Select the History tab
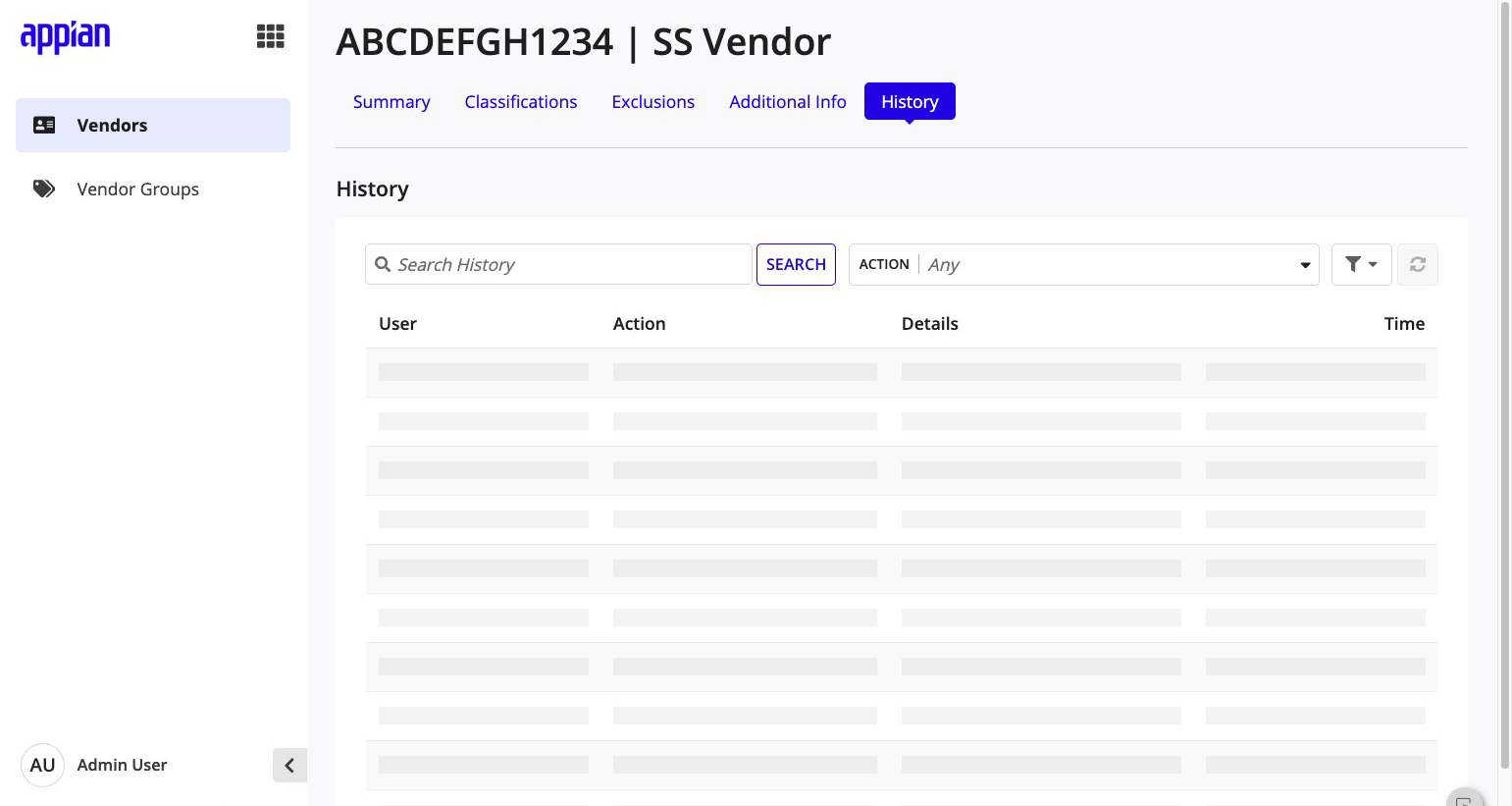Screen dimensions: 1512x806 [910, 102]
